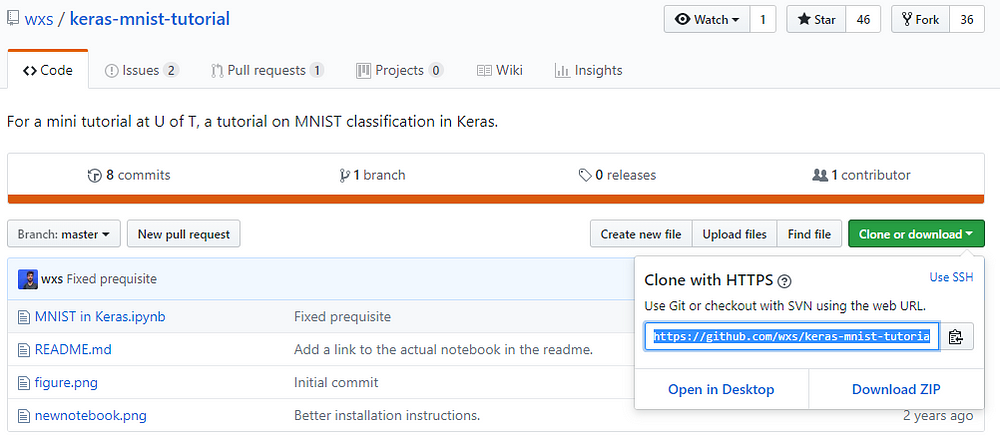Collapse the Clone or download dropdown
The height and width of the screenshot is (439, 1000).
pyautogui.click(x=915, y=234)
